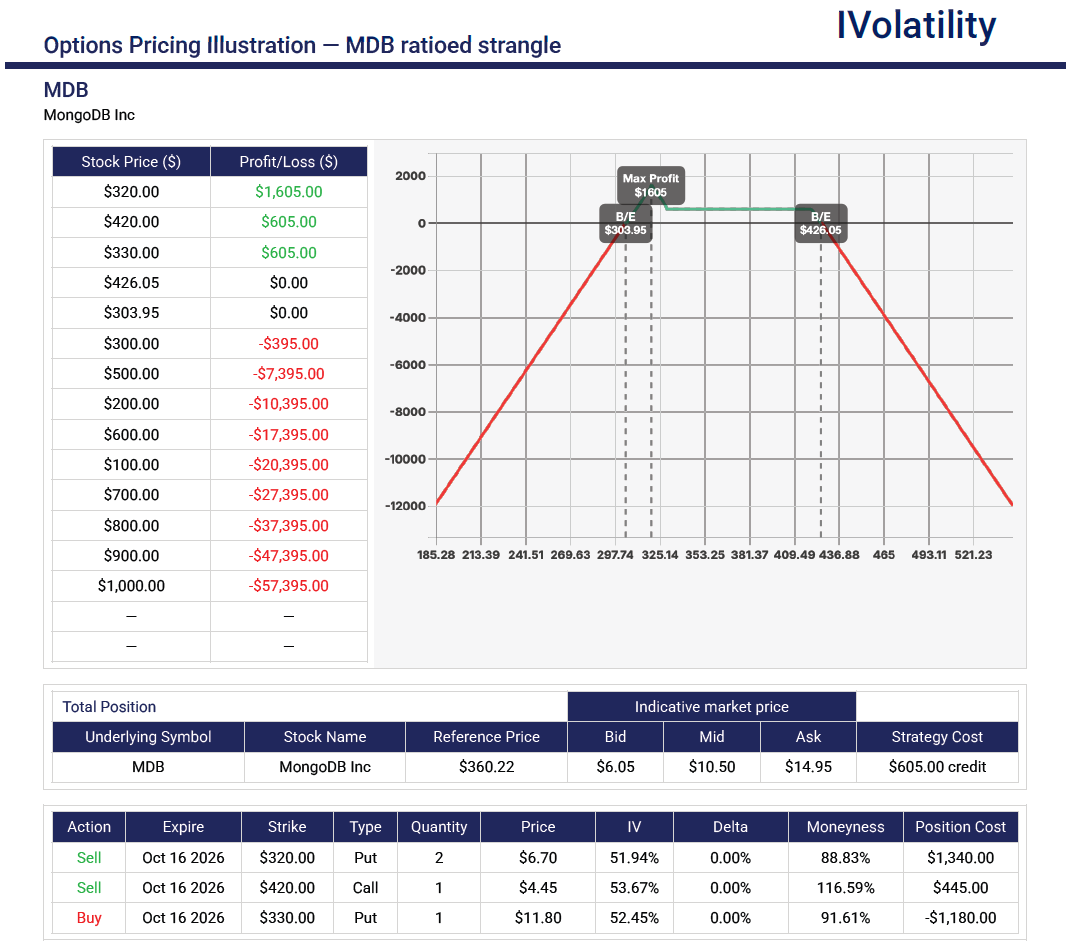Click the IVolatility logo

click(916, 26)
